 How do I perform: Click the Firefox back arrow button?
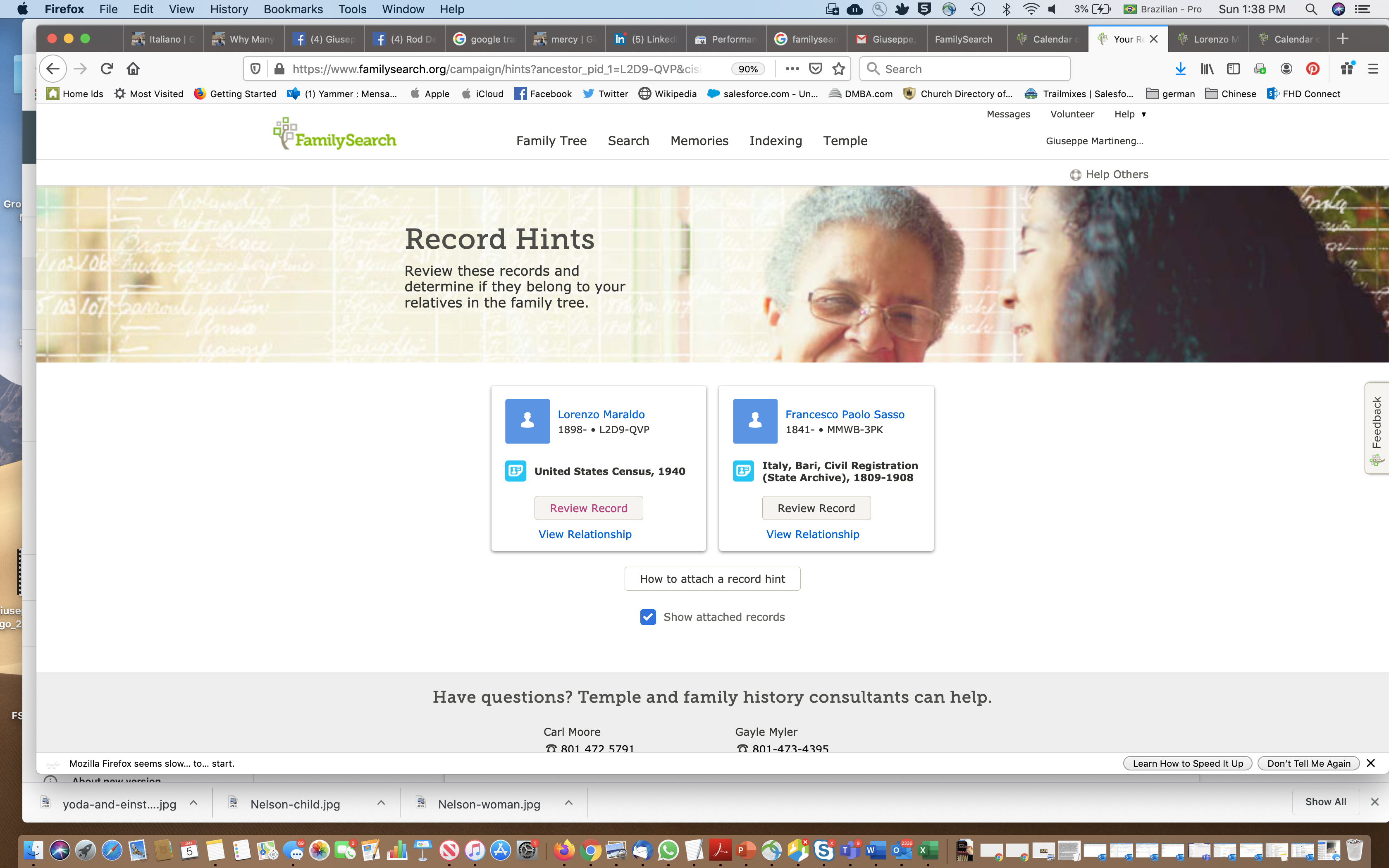[53, 69]
